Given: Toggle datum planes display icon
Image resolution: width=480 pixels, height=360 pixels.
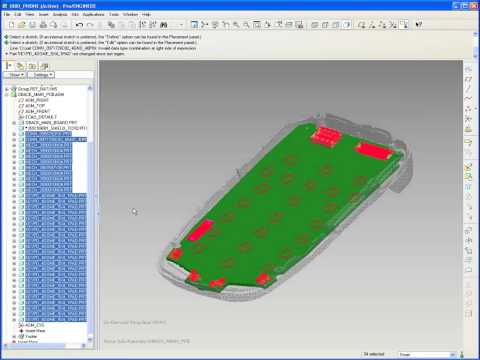Looking at the screenshot, I should tap(362, 25).
